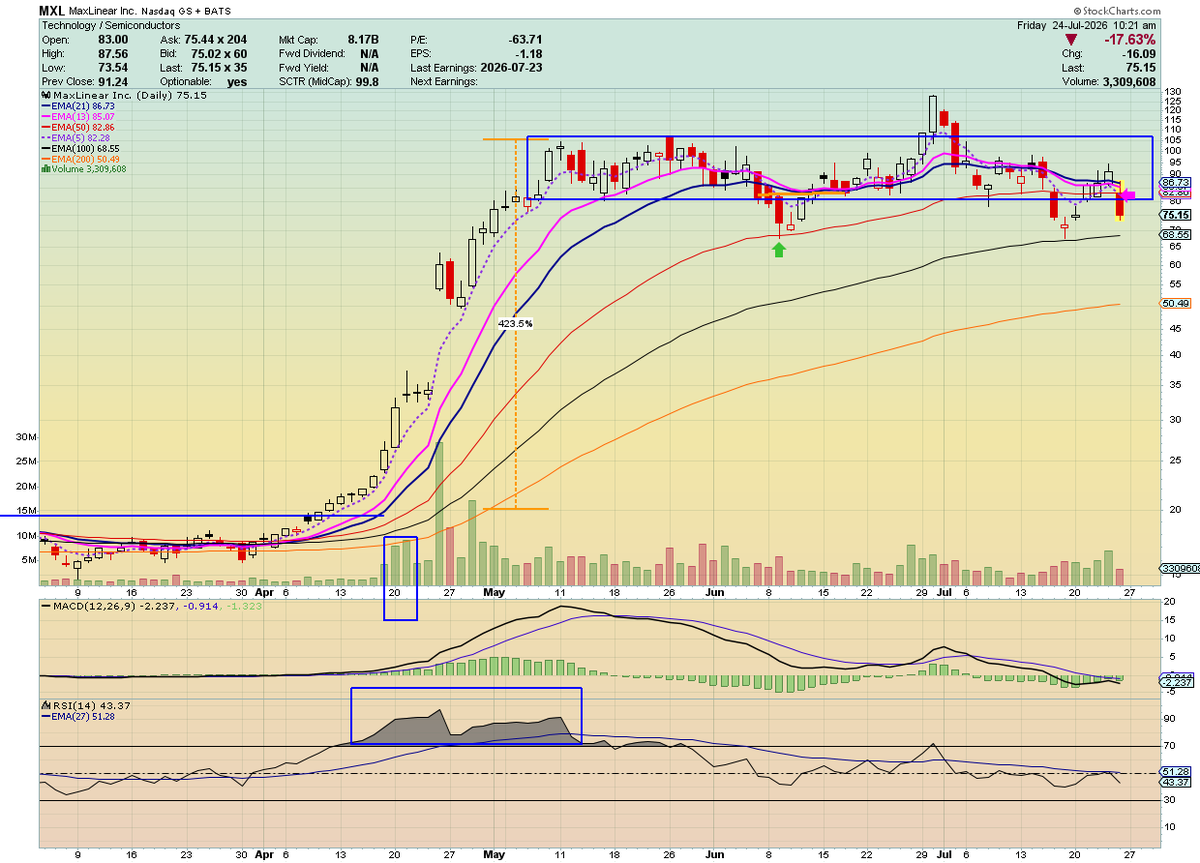Click the 51.28 tag on RSI right axis

[x=1174, y=772]
